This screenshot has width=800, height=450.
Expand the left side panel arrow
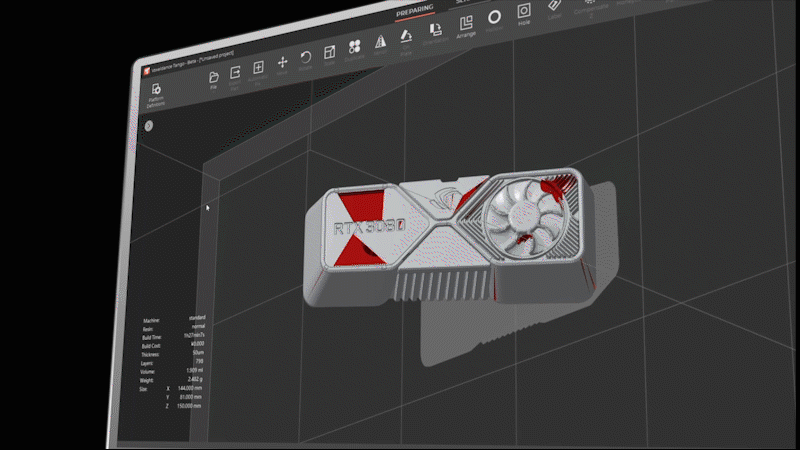click(148, 126)
